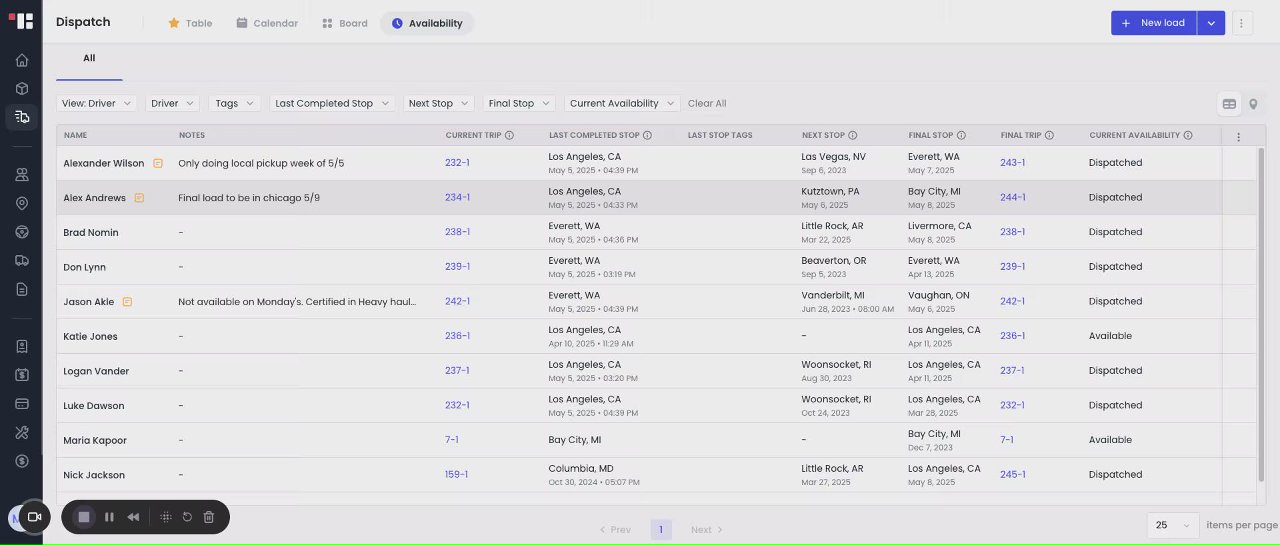Open current trip link 234-1

(457, 197)
